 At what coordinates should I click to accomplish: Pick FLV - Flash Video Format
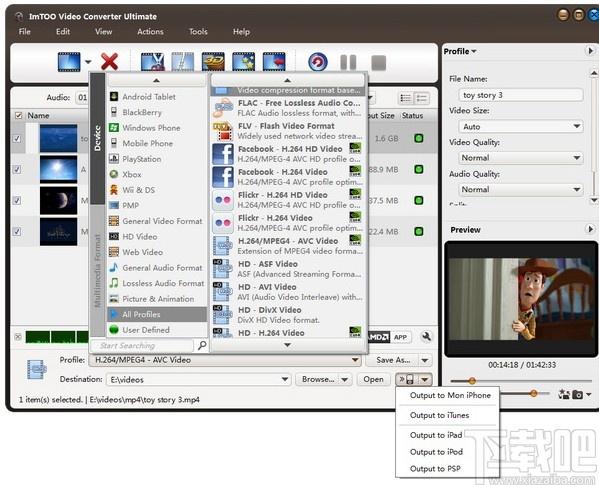point(287,131)
